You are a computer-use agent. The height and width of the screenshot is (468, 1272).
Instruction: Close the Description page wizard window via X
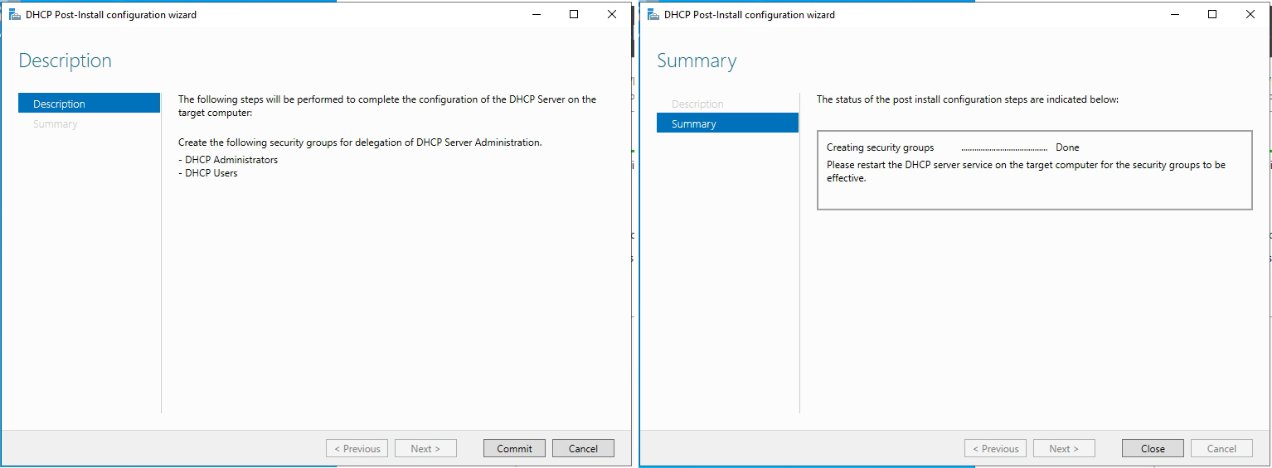pos(611,15)
